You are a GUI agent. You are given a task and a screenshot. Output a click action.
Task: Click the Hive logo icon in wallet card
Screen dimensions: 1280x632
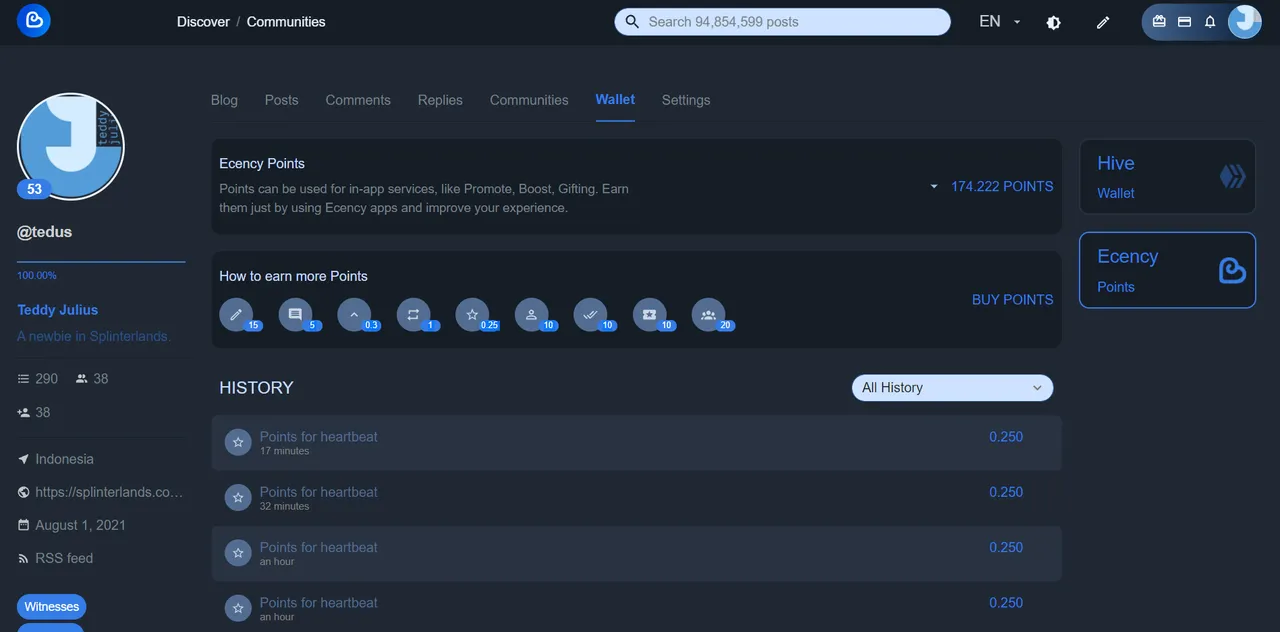[x=1233, y=177]
